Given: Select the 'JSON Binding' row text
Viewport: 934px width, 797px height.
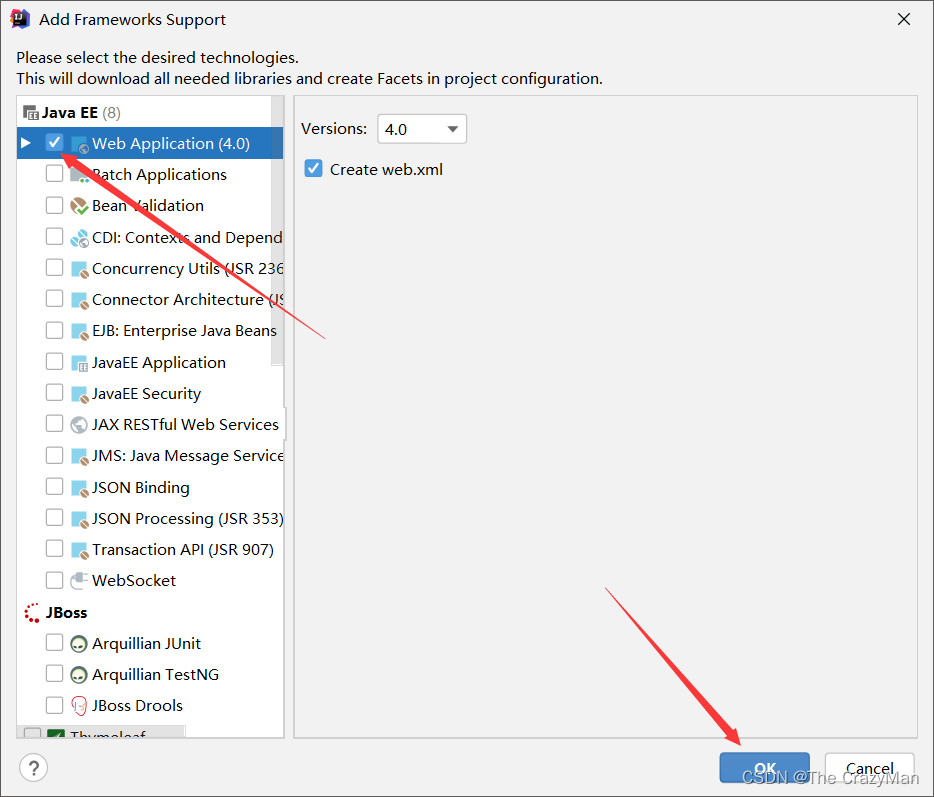Looking at the screenshot, I should pos(141,488).
